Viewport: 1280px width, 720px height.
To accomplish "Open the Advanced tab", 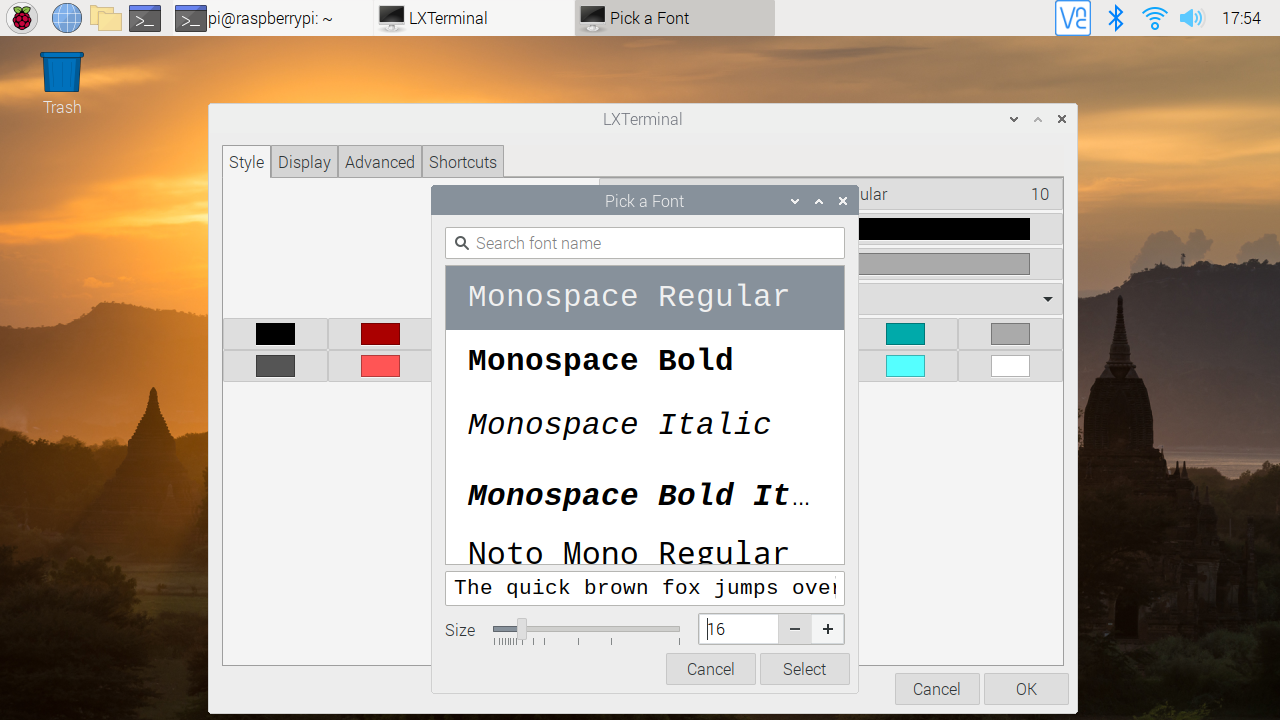I will (380, 162).
